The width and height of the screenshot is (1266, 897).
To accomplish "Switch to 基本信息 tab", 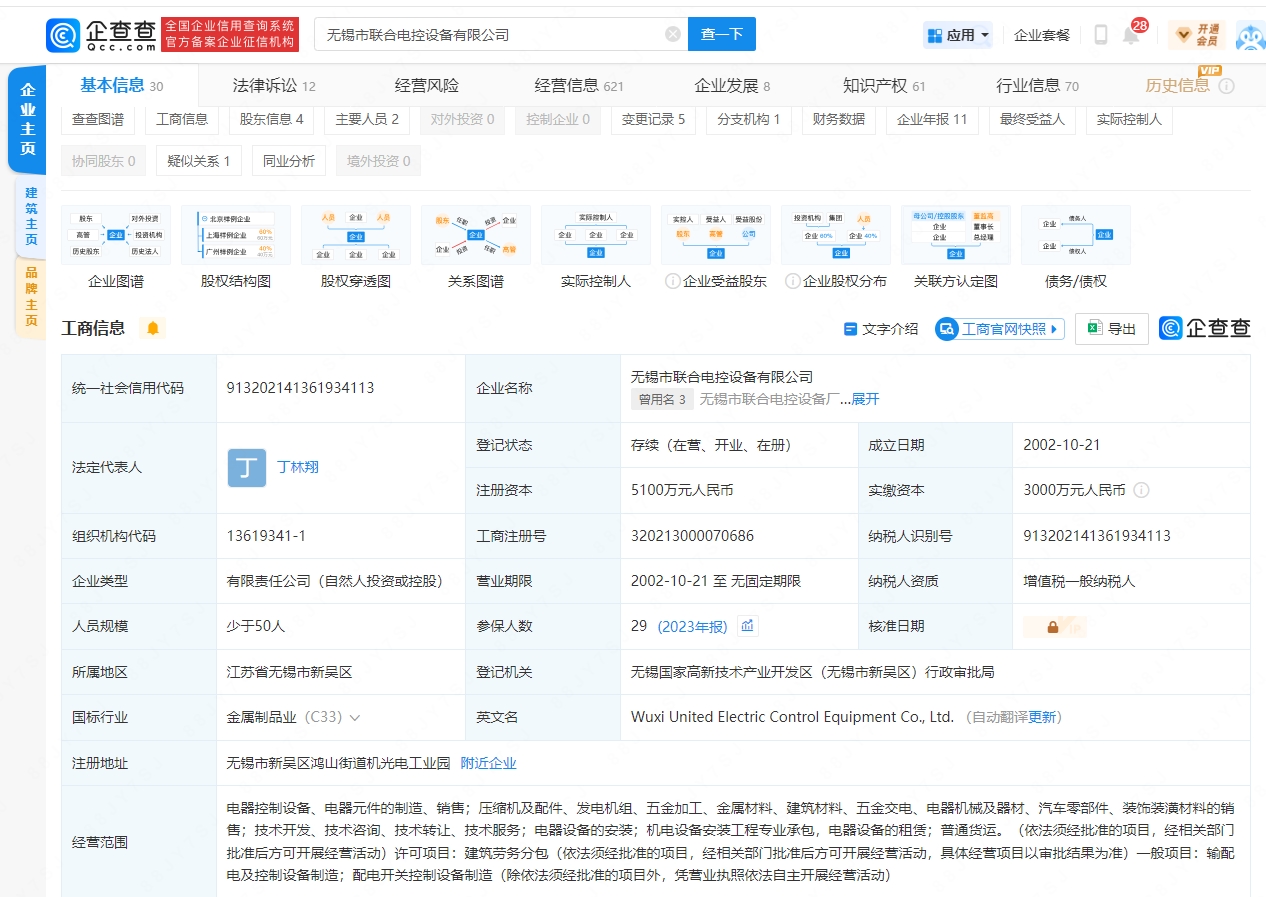I will 122,86.
